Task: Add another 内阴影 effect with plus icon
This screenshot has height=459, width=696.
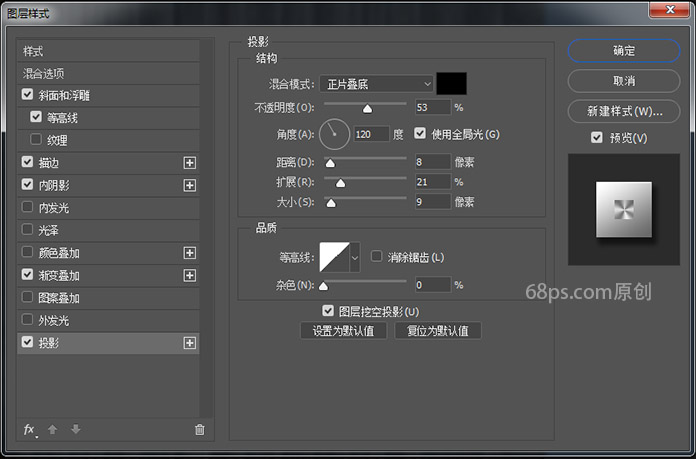Action: pos(190,185)
